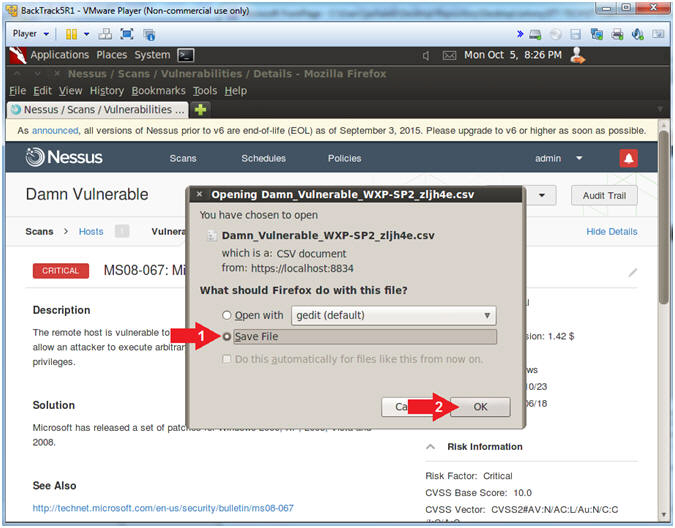Enter VMware full screen mode icon

click(127, 34)
